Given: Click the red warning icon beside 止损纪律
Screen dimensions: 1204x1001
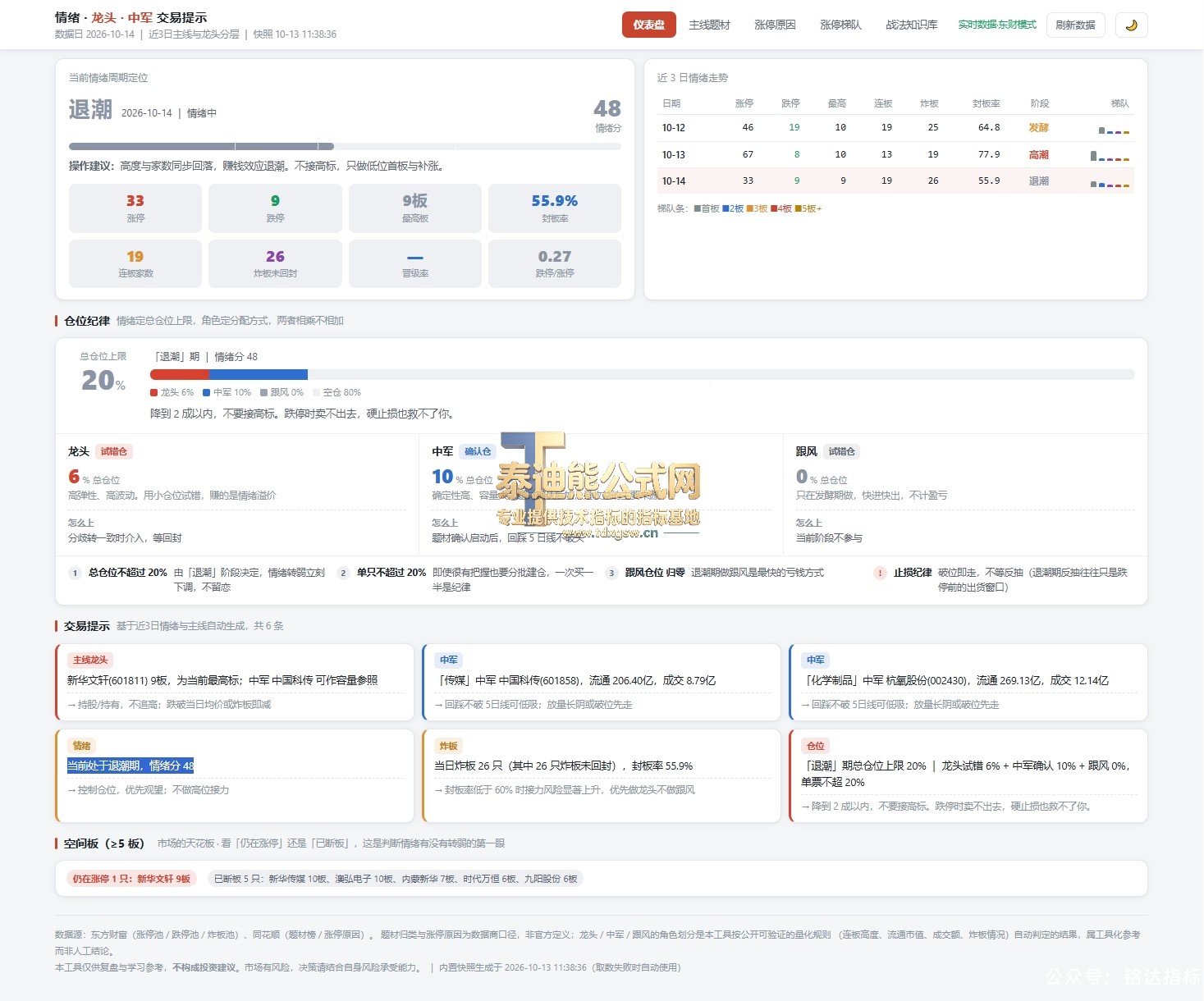Looking at the screenshot, I should coord(880,573).
